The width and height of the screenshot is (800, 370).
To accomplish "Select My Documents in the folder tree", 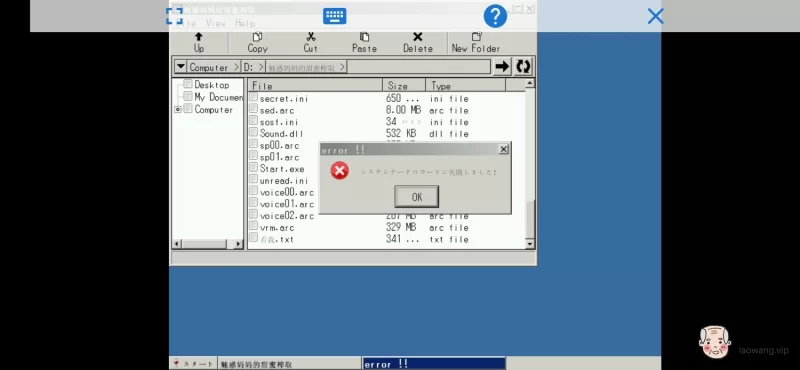I will (x=218, y=97).
